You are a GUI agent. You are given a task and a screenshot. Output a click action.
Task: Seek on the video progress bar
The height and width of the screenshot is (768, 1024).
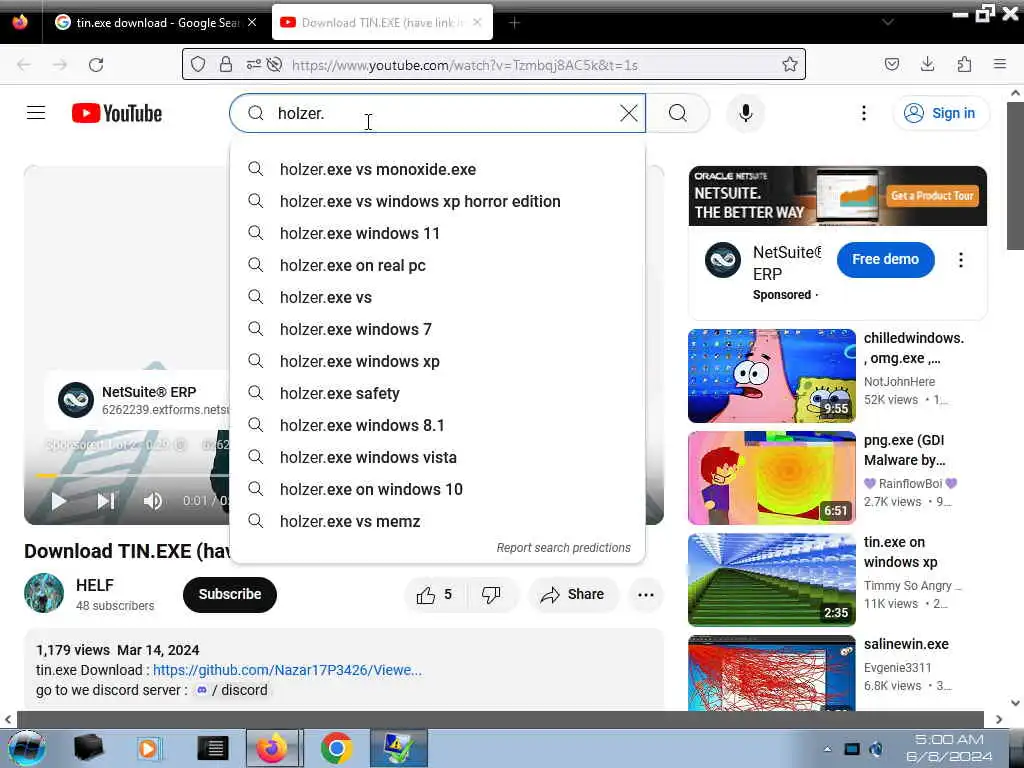(132, 475)
